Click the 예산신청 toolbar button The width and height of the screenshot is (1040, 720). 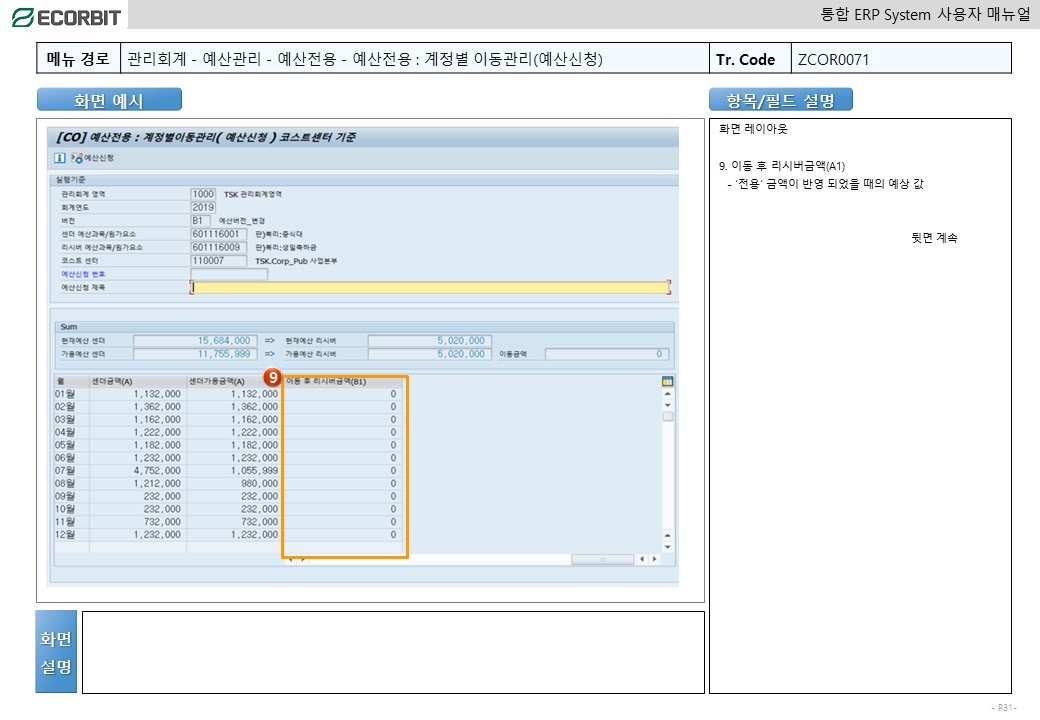tap(95, 158)
